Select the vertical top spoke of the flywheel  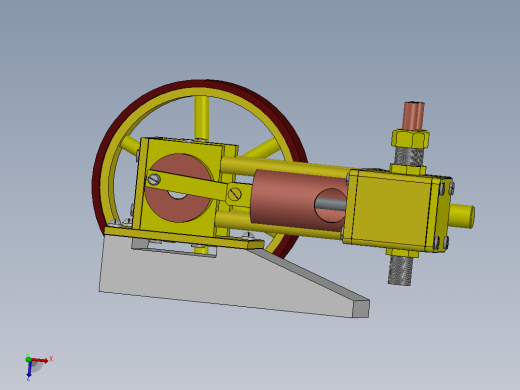tap(201, 117)
